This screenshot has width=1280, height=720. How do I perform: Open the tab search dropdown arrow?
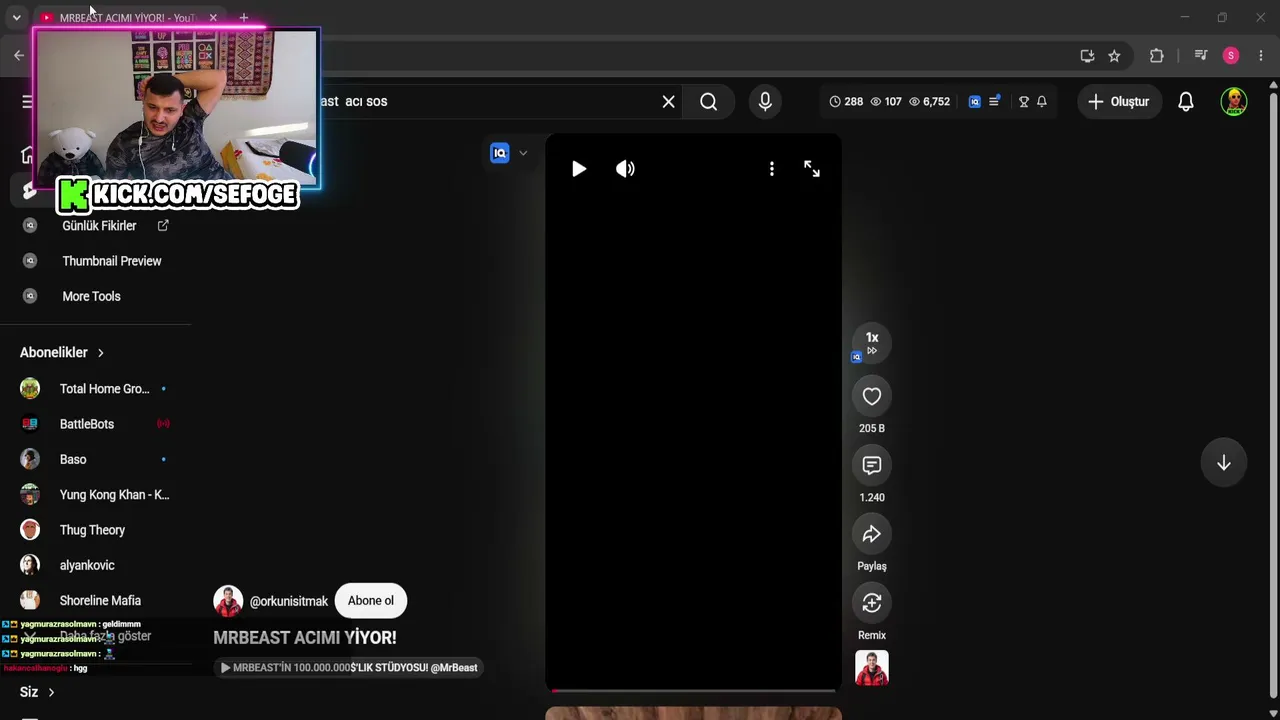[16, 18]
